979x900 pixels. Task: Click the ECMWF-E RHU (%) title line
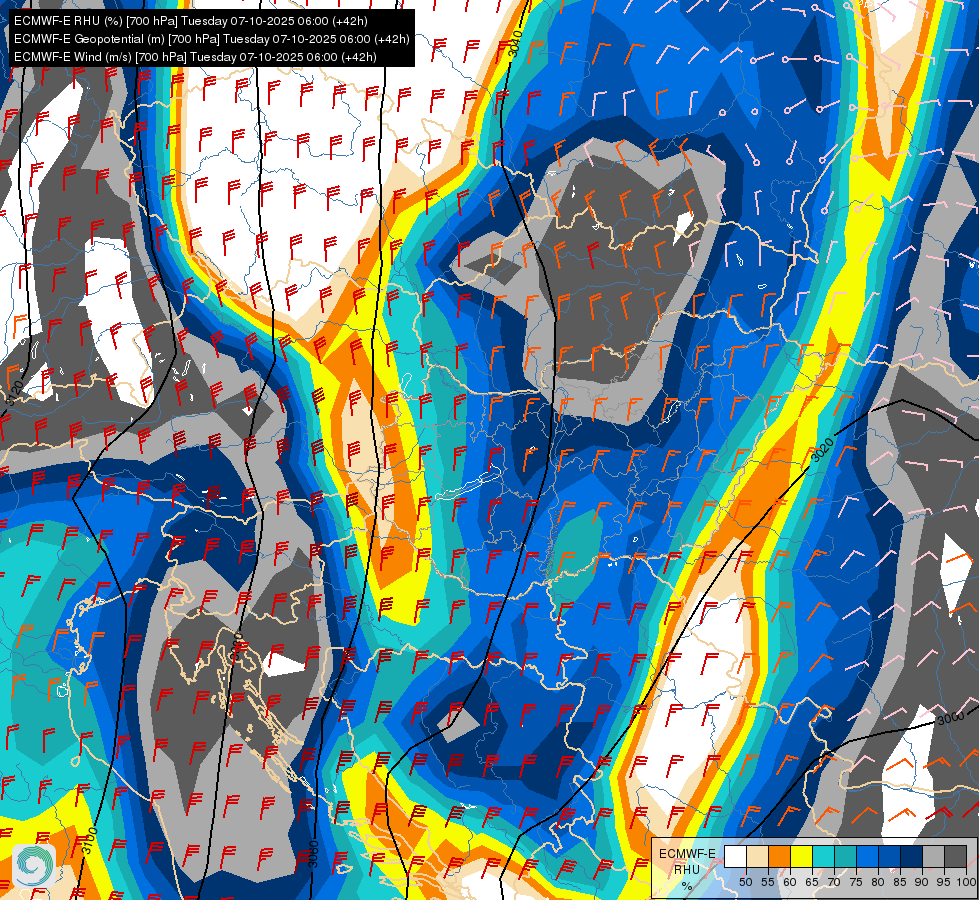[190, 21]
